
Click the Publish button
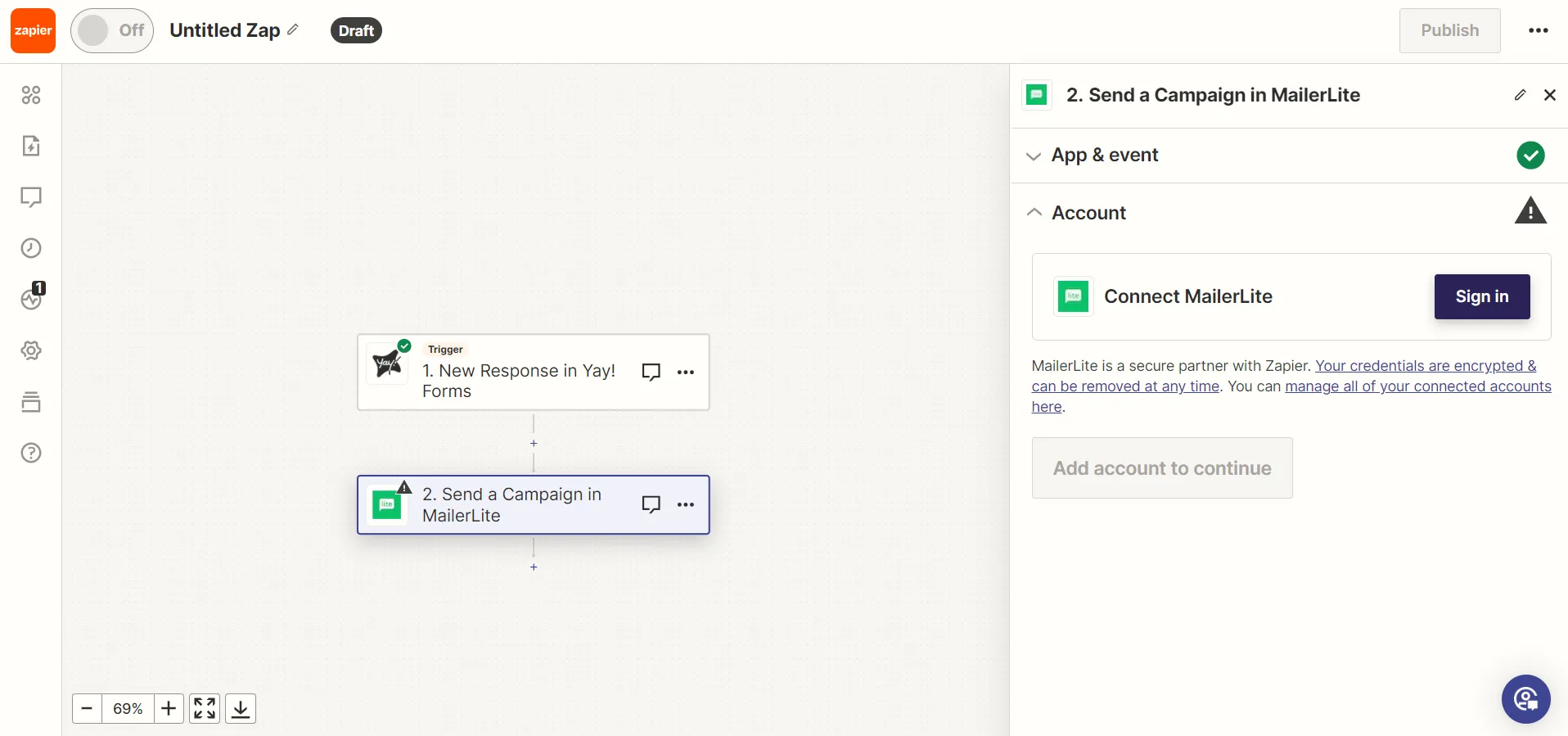1449,30
